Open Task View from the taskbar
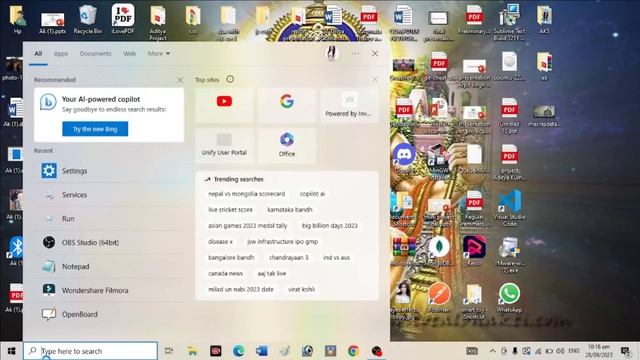Image resolution: width=640 pixels, height=360 pixels. (x=169, y=351)
